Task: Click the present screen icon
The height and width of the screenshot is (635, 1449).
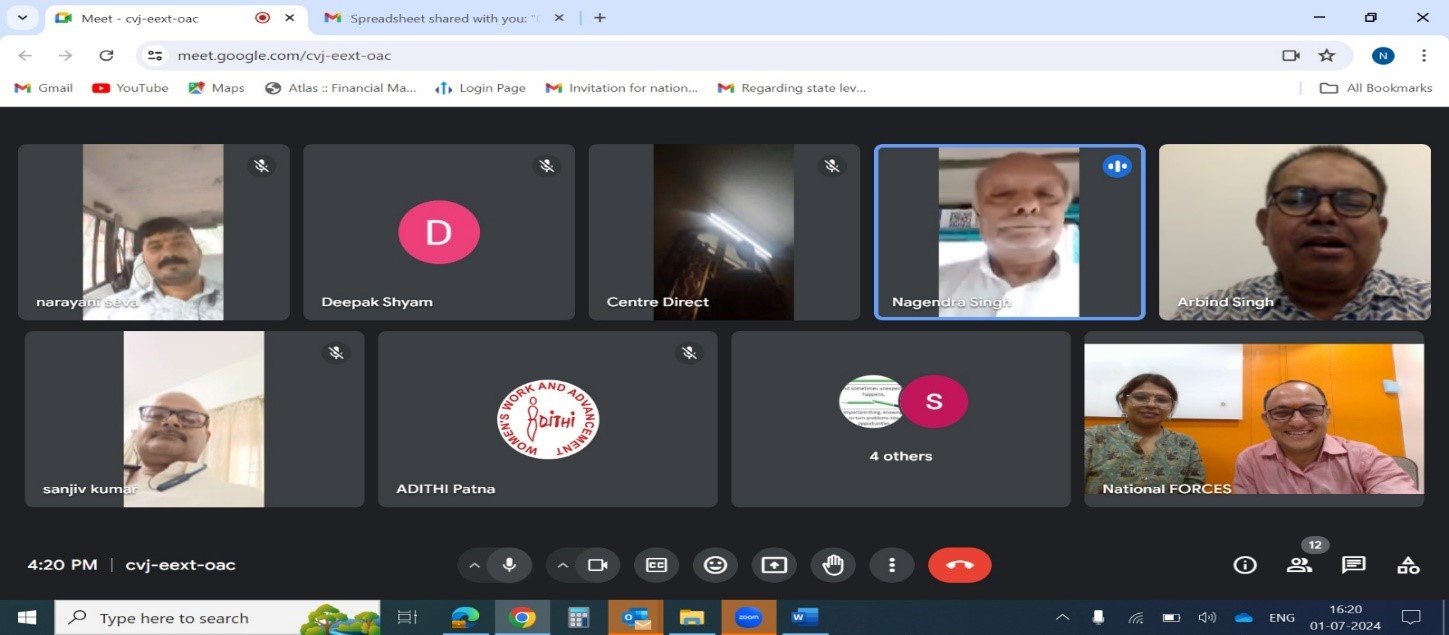Action: click(774, 565)
